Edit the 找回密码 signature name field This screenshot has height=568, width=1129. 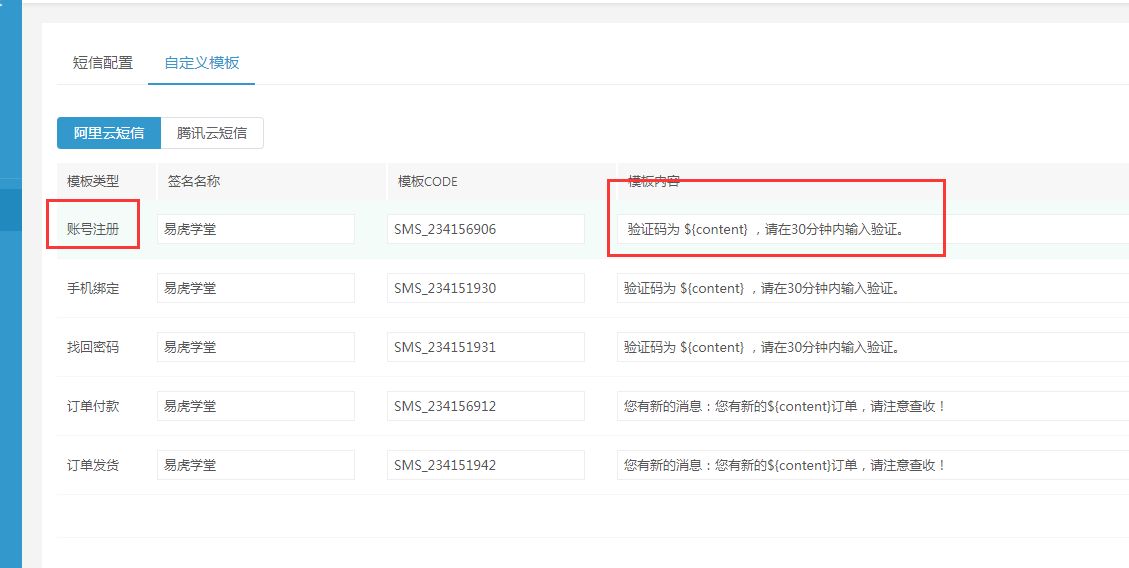[x=256, y=348]
